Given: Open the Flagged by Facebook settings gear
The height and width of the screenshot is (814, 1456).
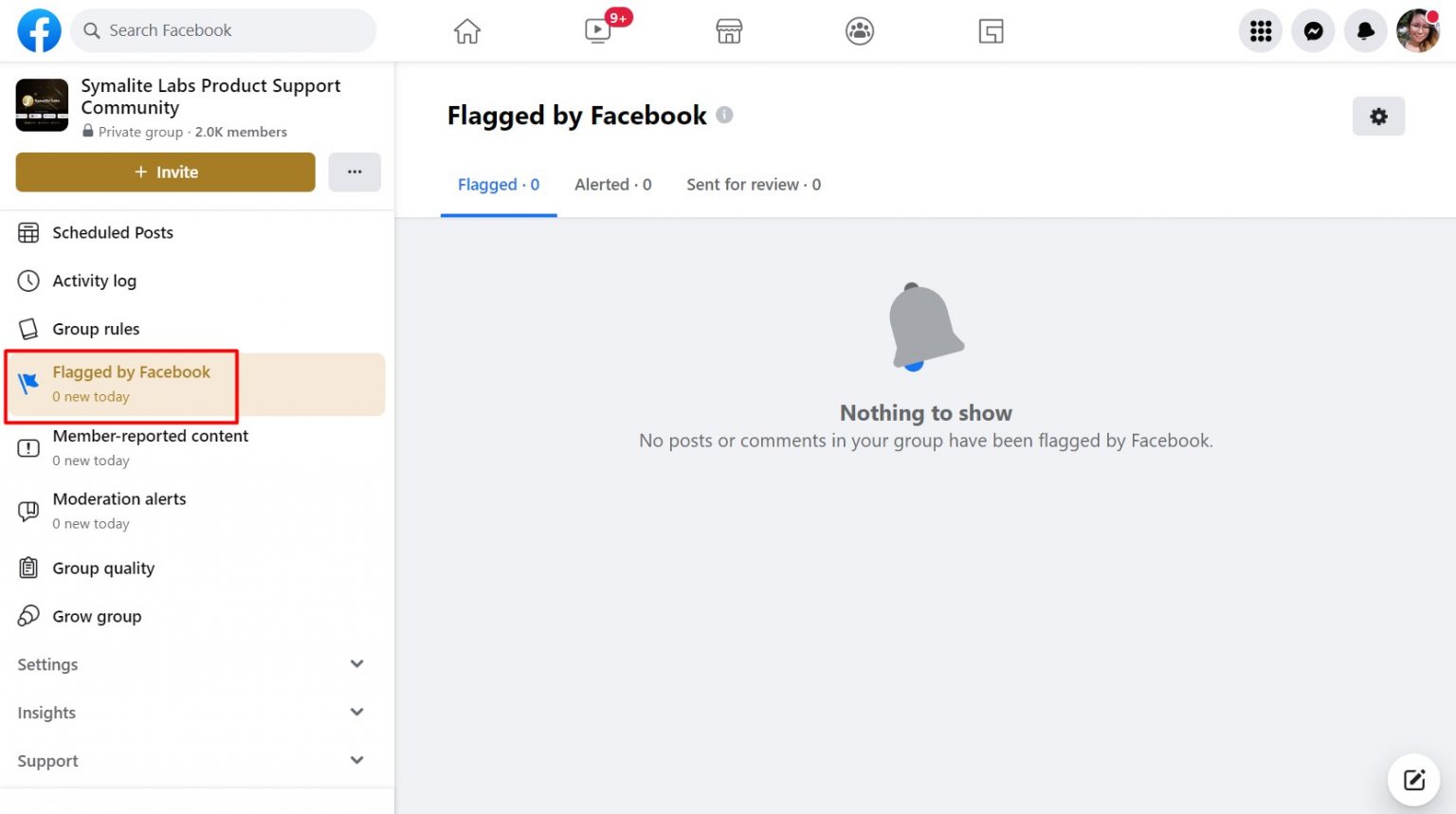Looking at the screenshot, I should pyautogui.click(x=1378, y=116).
